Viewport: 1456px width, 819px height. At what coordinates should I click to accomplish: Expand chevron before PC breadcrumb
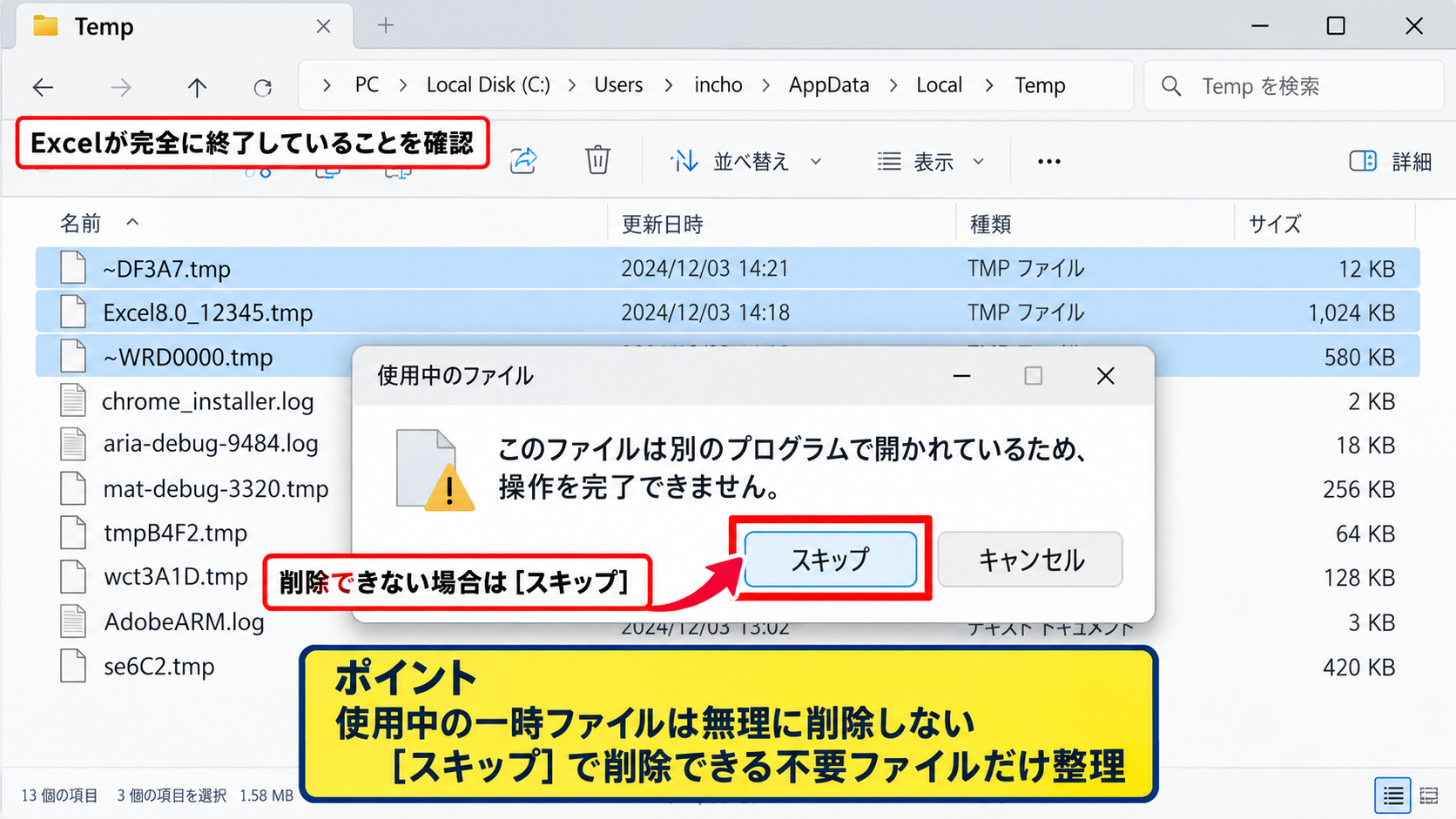pyautogui.click(x=327, y=85)
